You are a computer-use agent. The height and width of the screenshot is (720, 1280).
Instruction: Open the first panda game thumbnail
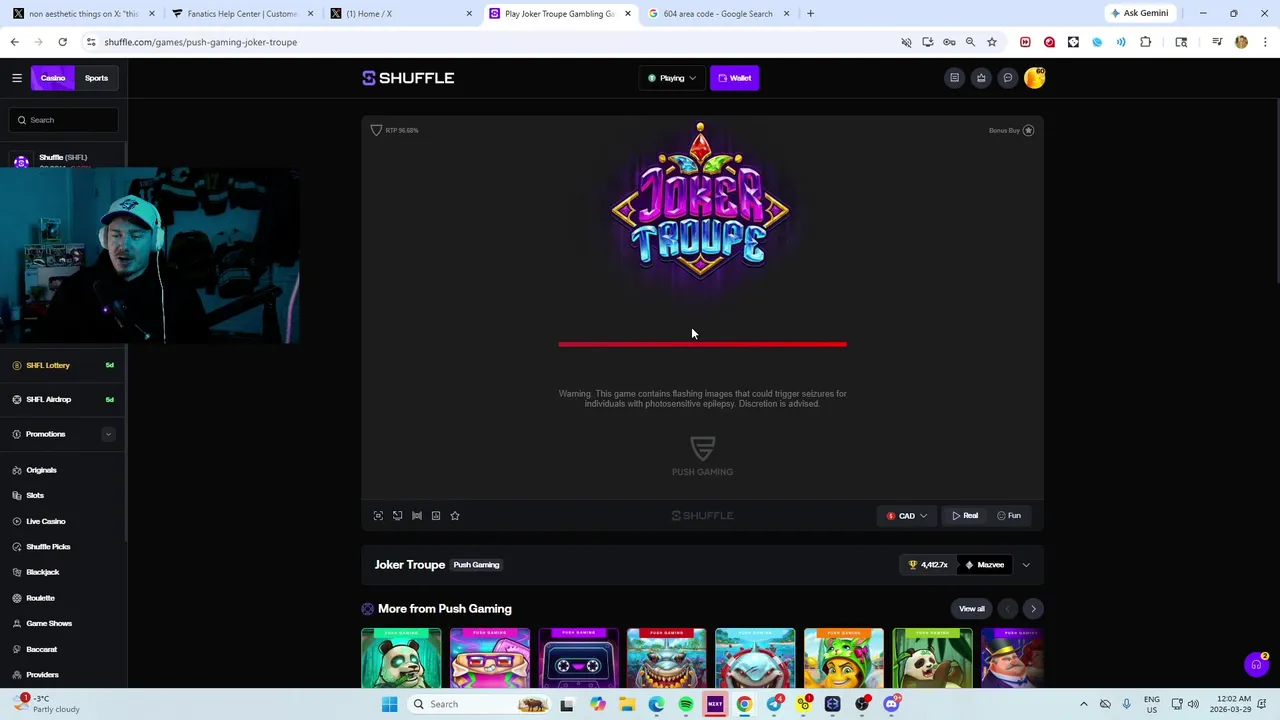pyautogui.click(x=401, y=659)
